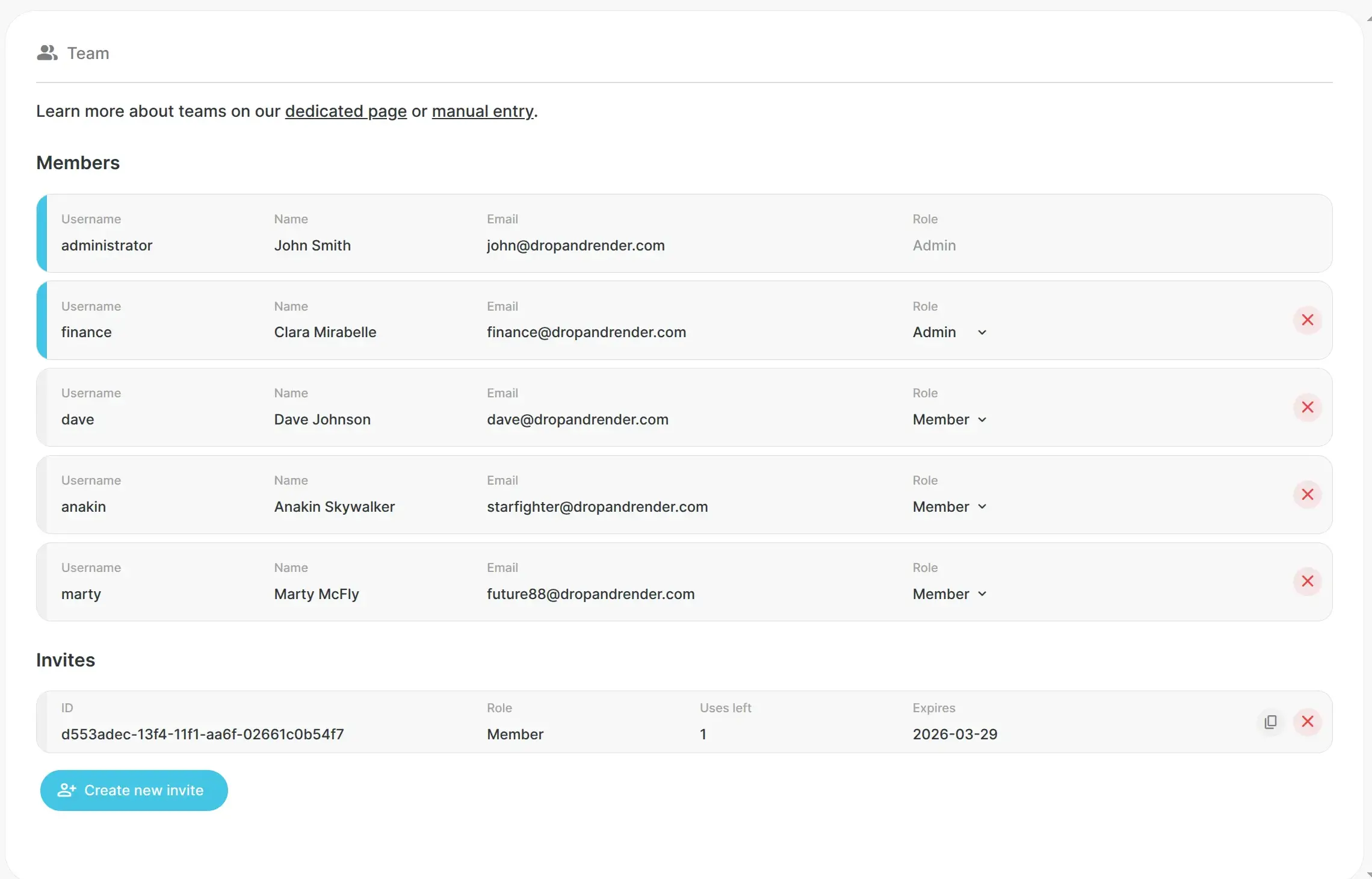Open the manual entry link

(x=482, y=111)
